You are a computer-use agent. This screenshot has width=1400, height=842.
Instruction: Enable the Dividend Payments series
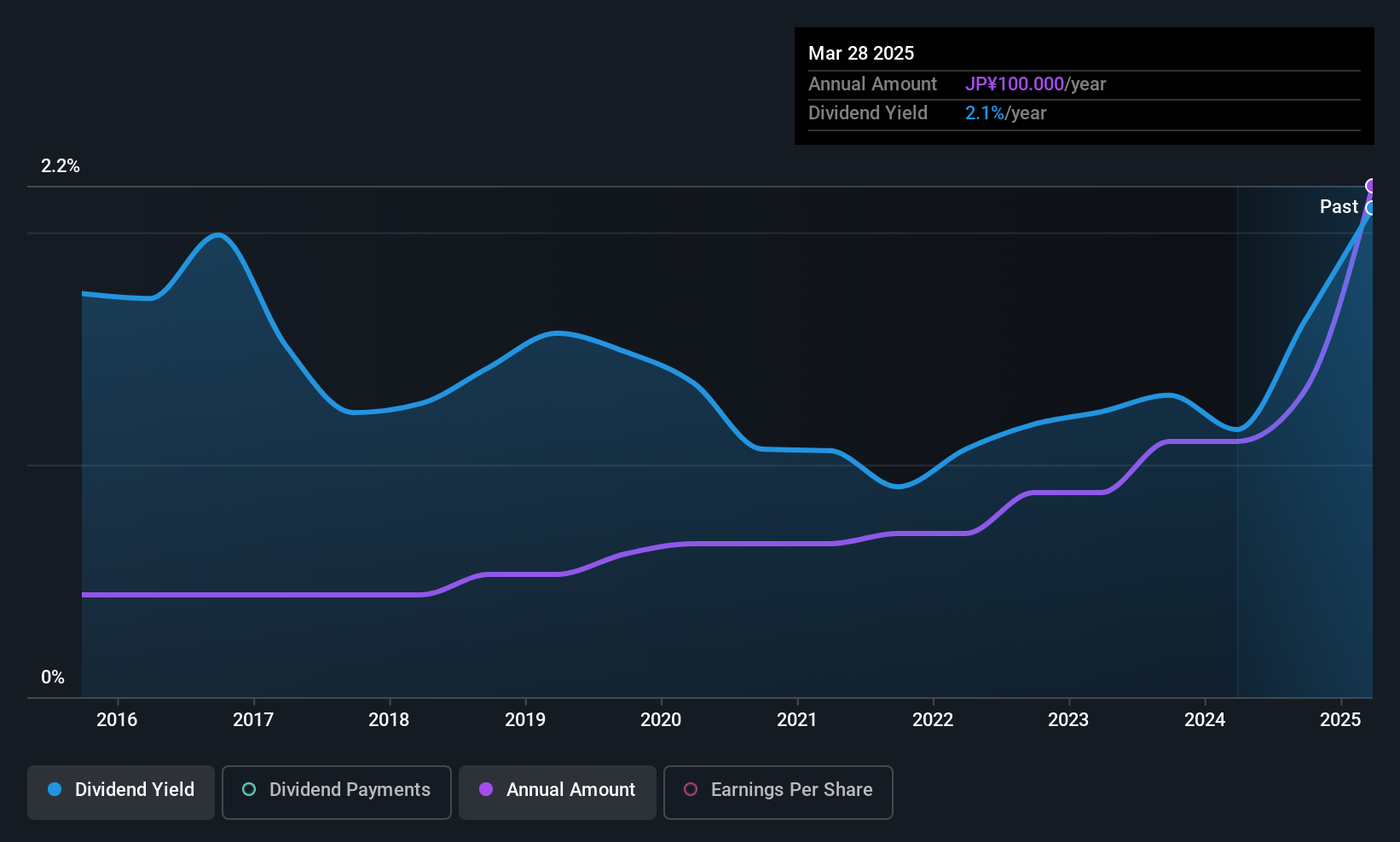[336, 792]
